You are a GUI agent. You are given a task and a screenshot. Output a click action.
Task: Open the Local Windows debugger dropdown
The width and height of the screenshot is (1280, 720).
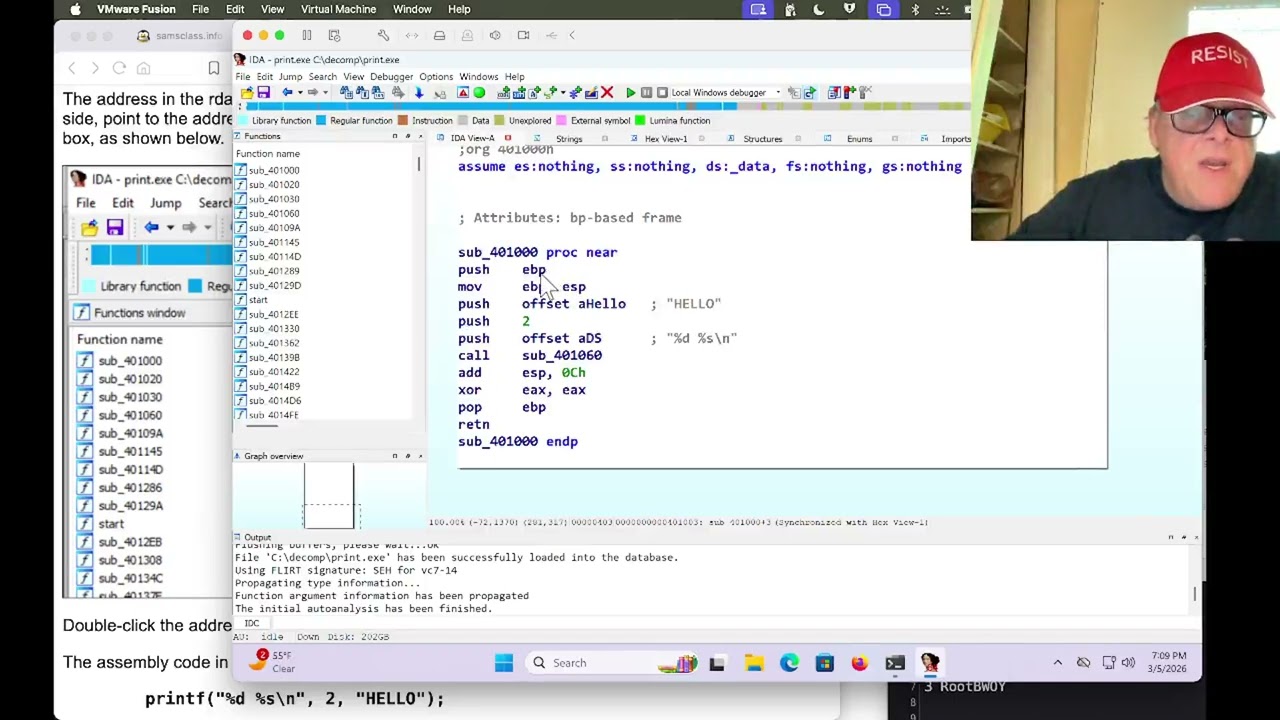click(778, 93)
